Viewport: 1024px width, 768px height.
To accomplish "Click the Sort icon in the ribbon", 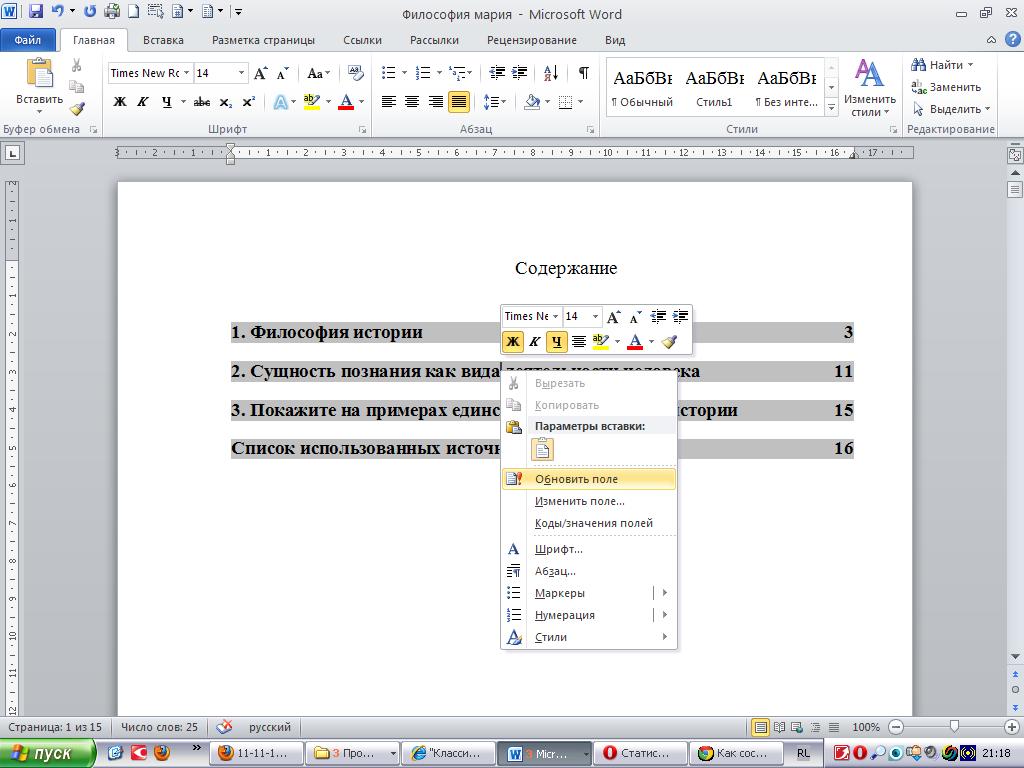I will [x=551, y=73].
